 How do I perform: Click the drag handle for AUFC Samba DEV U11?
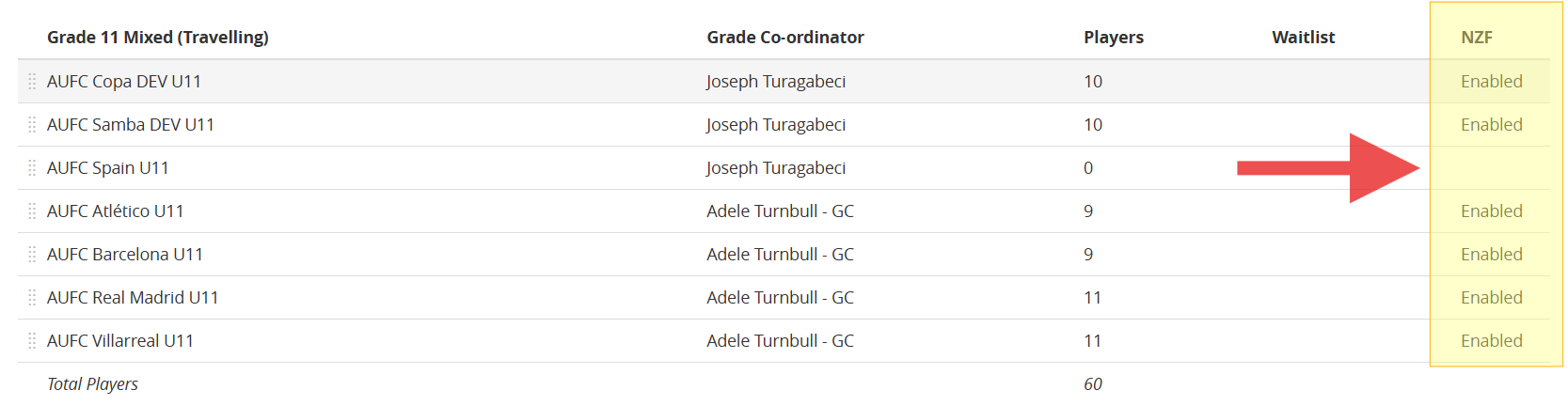pyautogui.click(x=32, y=125)
